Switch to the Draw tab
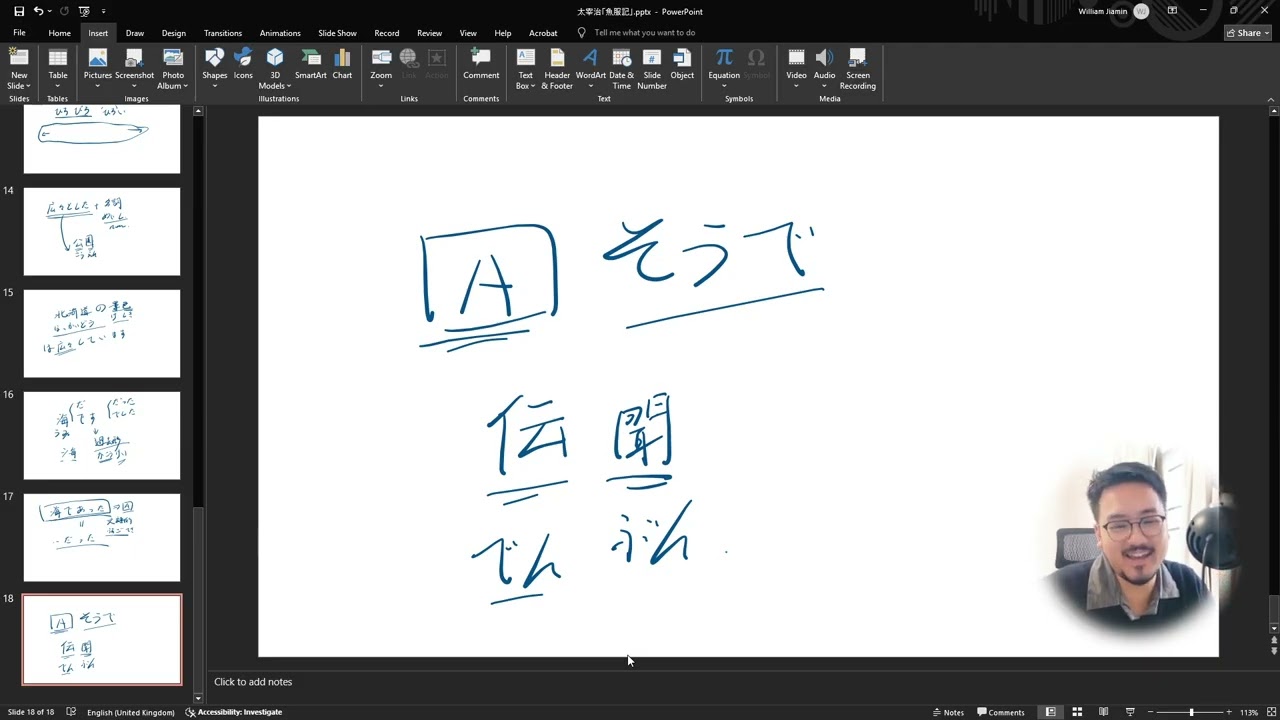 134,33
